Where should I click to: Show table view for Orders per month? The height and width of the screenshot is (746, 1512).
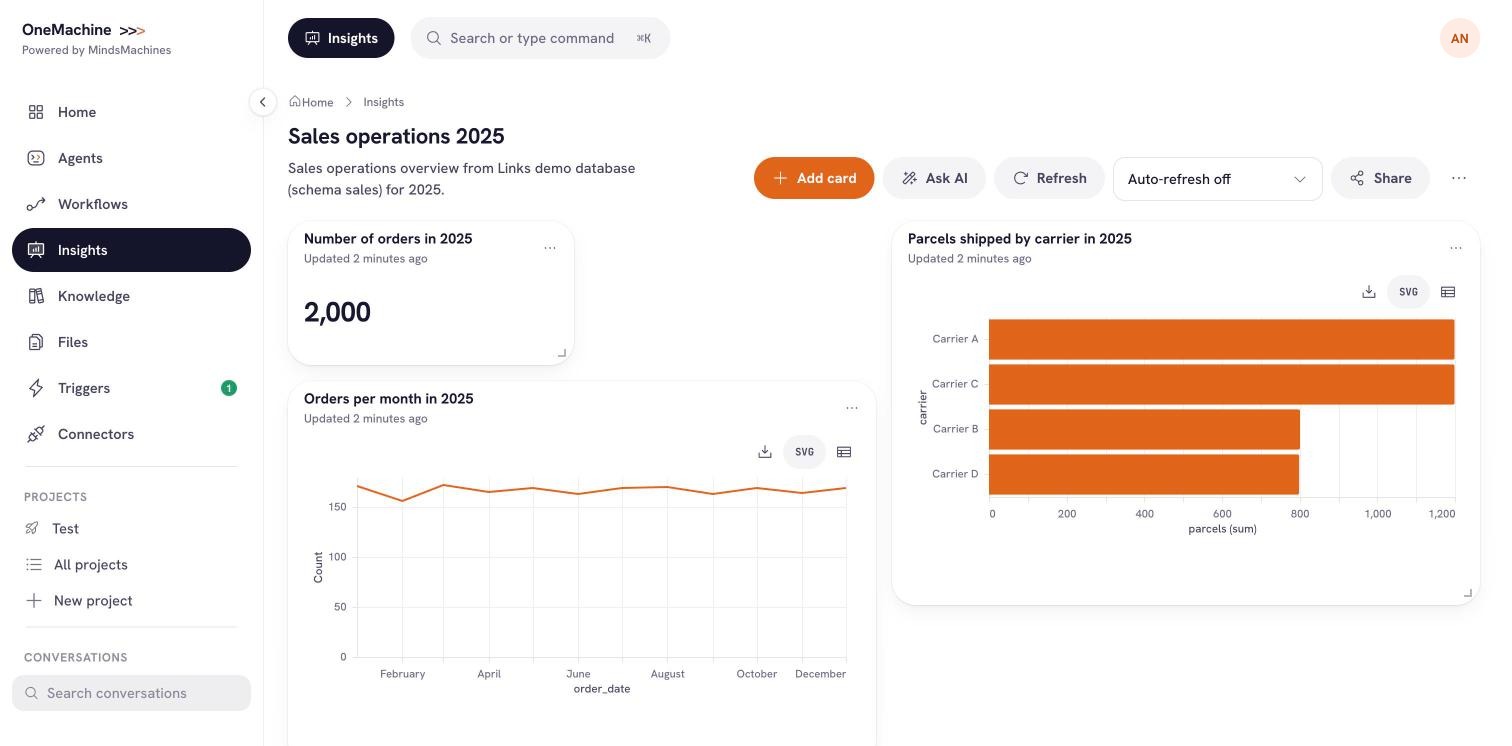(x=844, y=452)
